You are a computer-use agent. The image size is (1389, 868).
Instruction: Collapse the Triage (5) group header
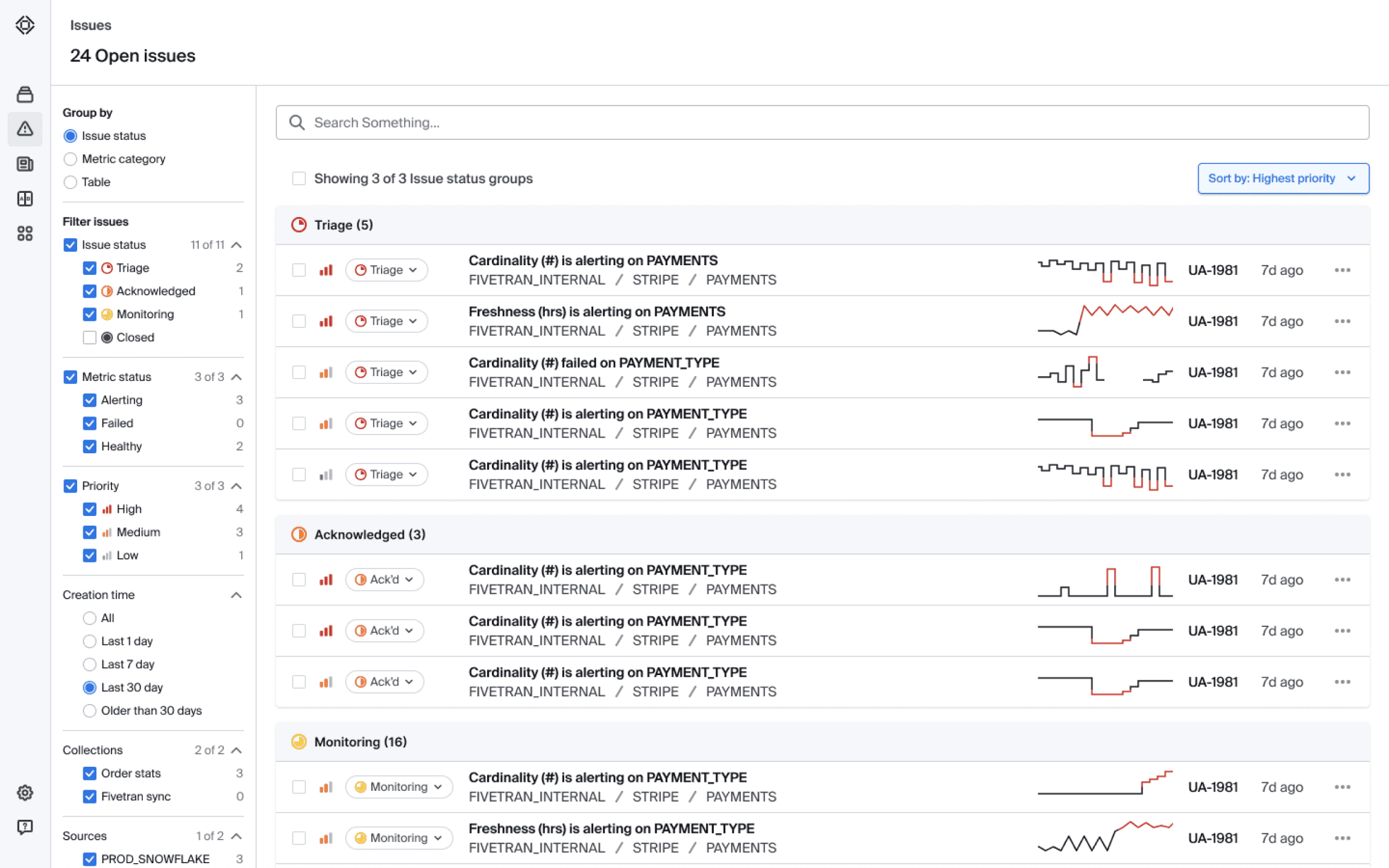tap(822, 225)
